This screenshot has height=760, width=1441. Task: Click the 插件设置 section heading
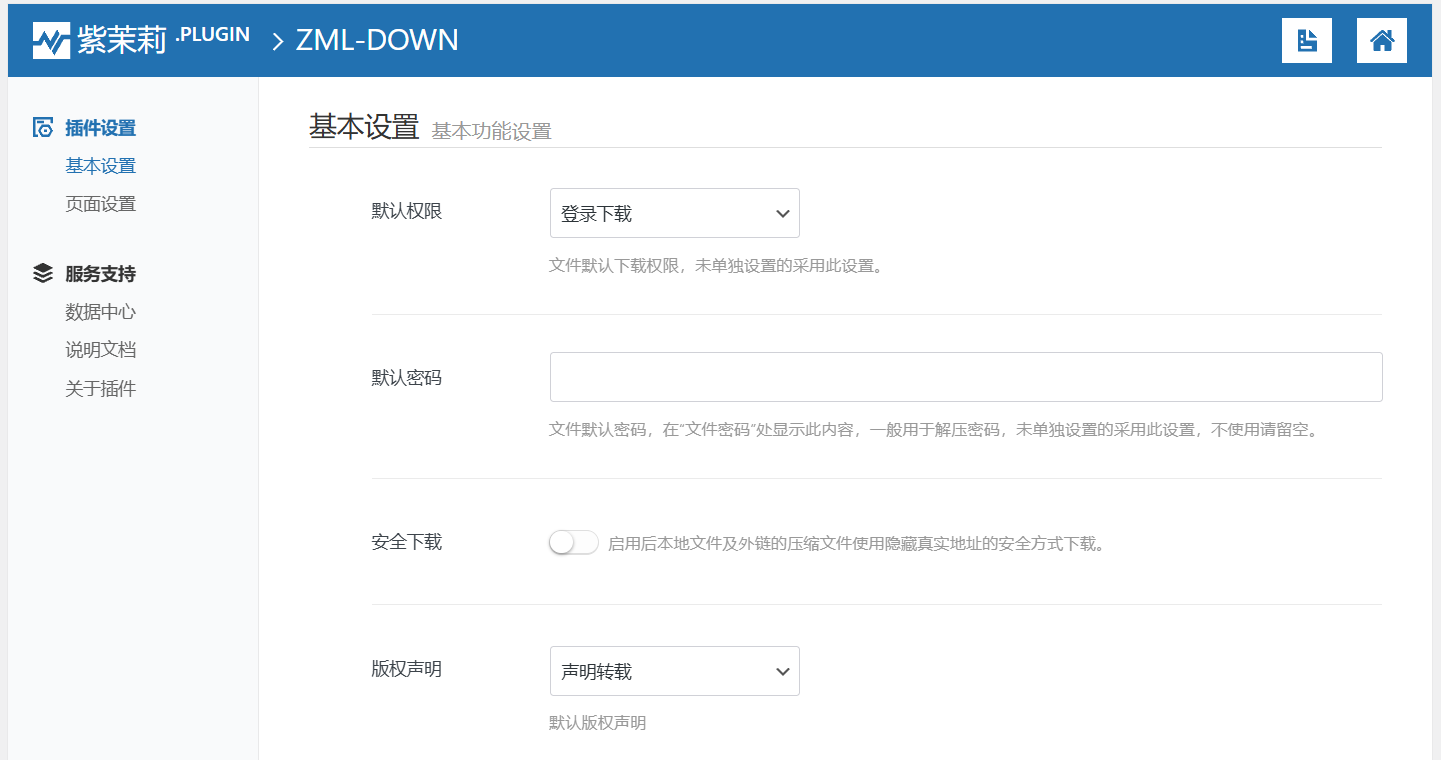click(101, 128)
